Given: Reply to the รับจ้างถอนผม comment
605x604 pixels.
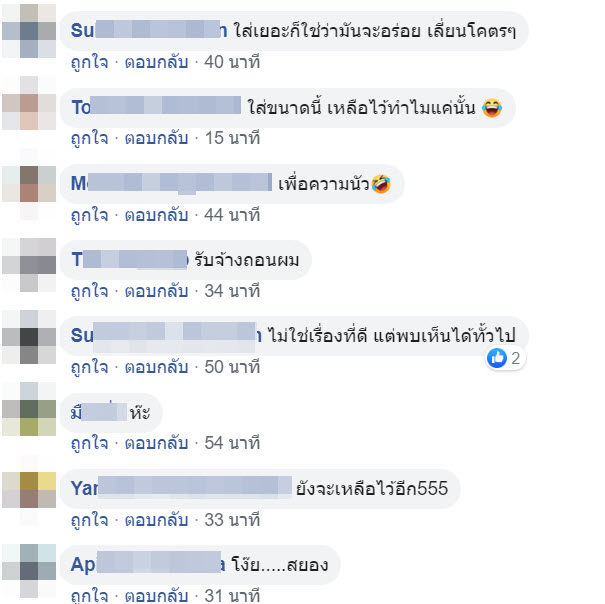Looking at the screenshot, I should point(156,291).
